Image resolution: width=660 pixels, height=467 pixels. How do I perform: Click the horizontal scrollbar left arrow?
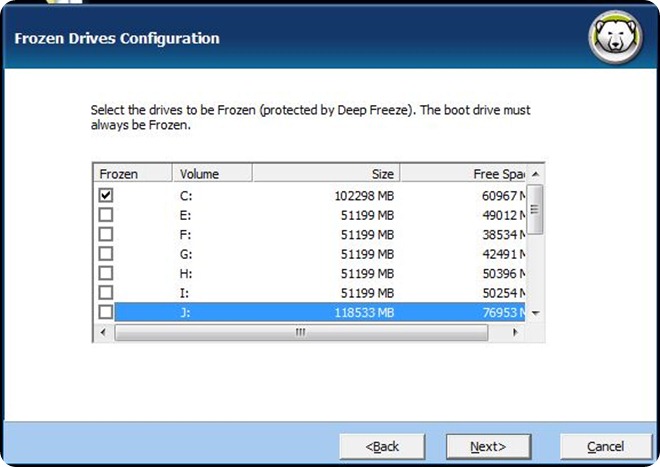click(104, 332)
